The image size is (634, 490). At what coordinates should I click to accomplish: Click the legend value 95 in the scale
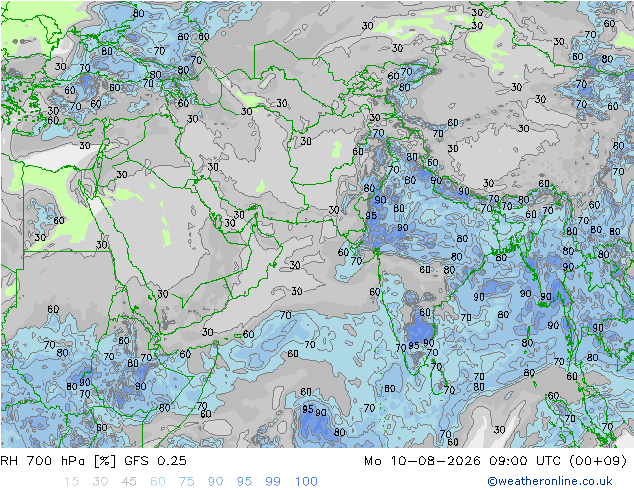point(244,482)
